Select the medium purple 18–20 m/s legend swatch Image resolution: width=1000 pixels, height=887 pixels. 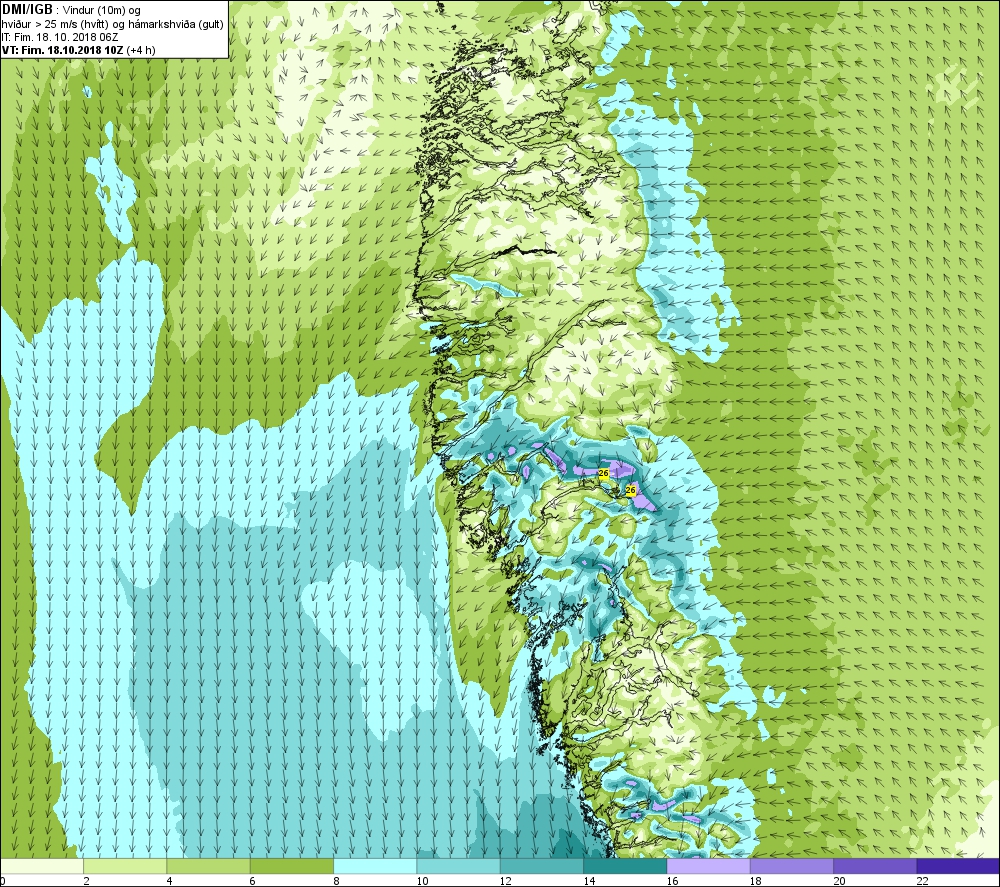click(x=791, y=866)
